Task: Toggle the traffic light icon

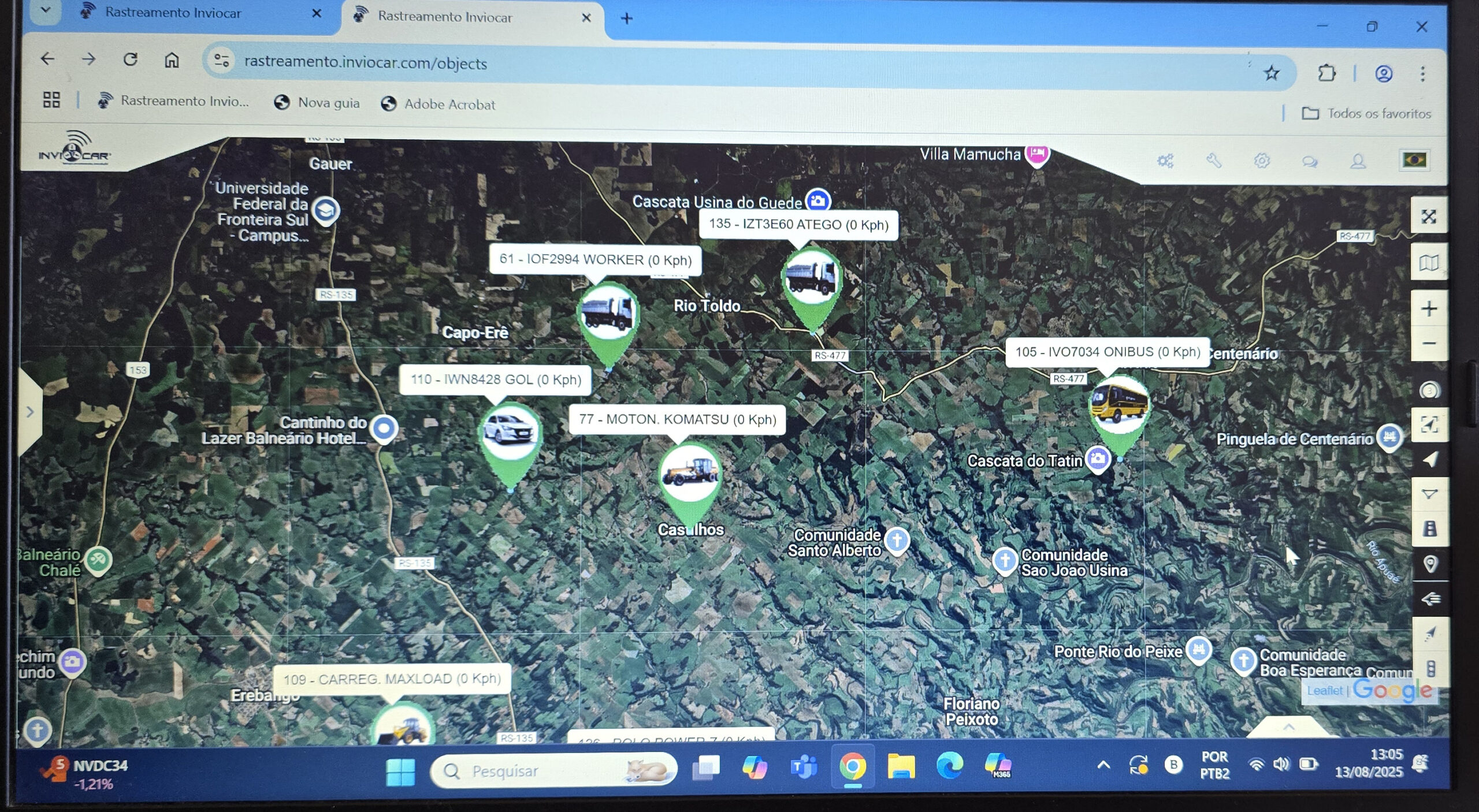Action: tap(1430, 669)
